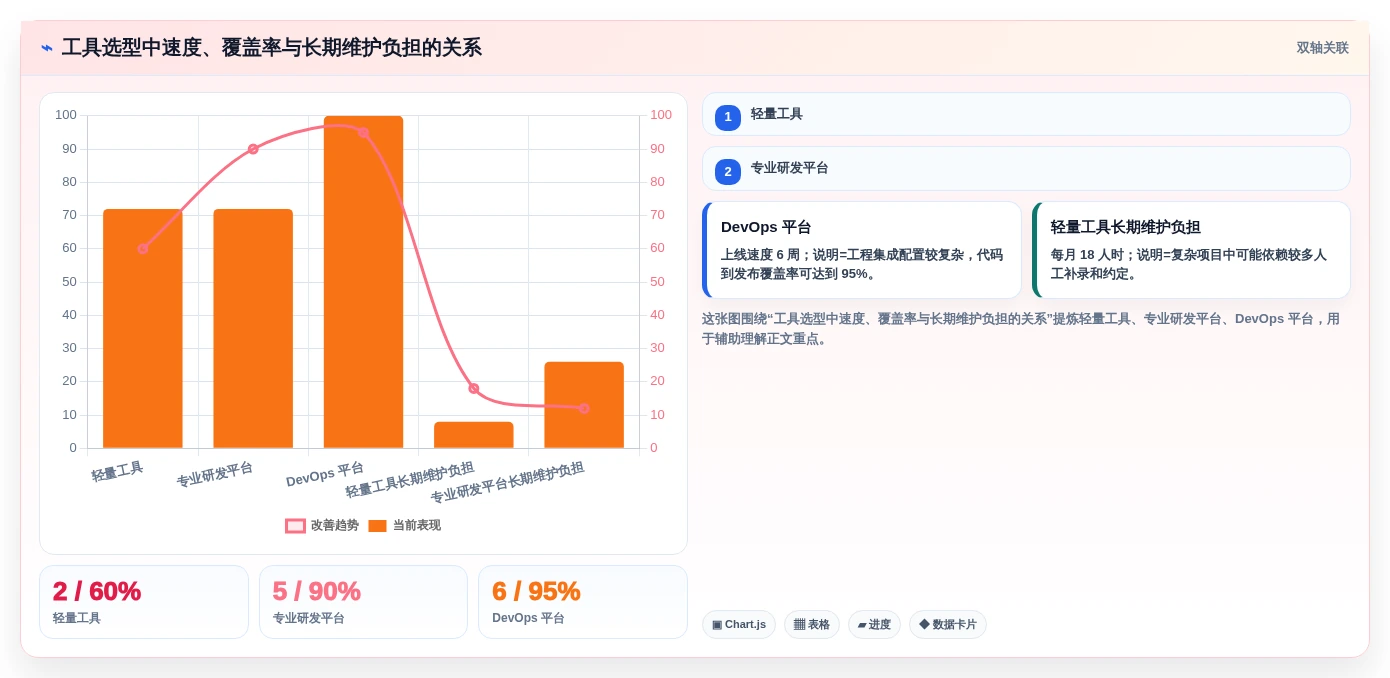
Task: Click the trend line point at 95
Action: [363, 132]
